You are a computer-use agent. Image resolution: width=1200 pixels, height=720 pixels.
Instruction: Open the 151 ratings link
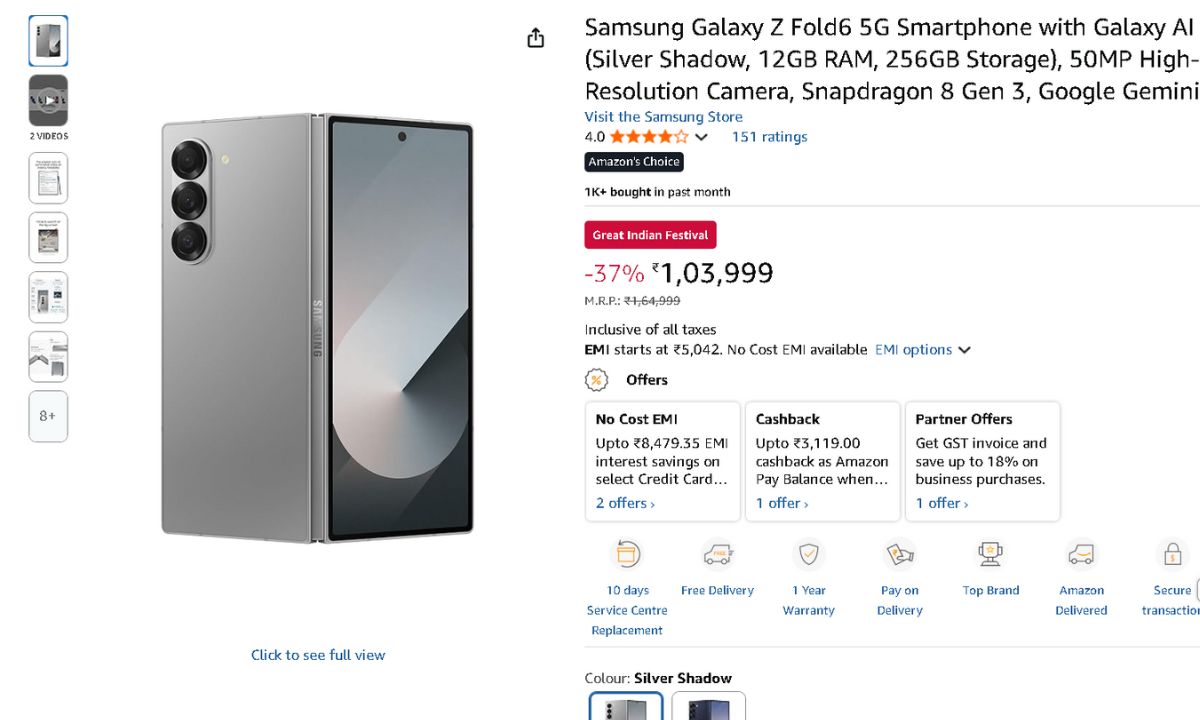coord(769,137)
